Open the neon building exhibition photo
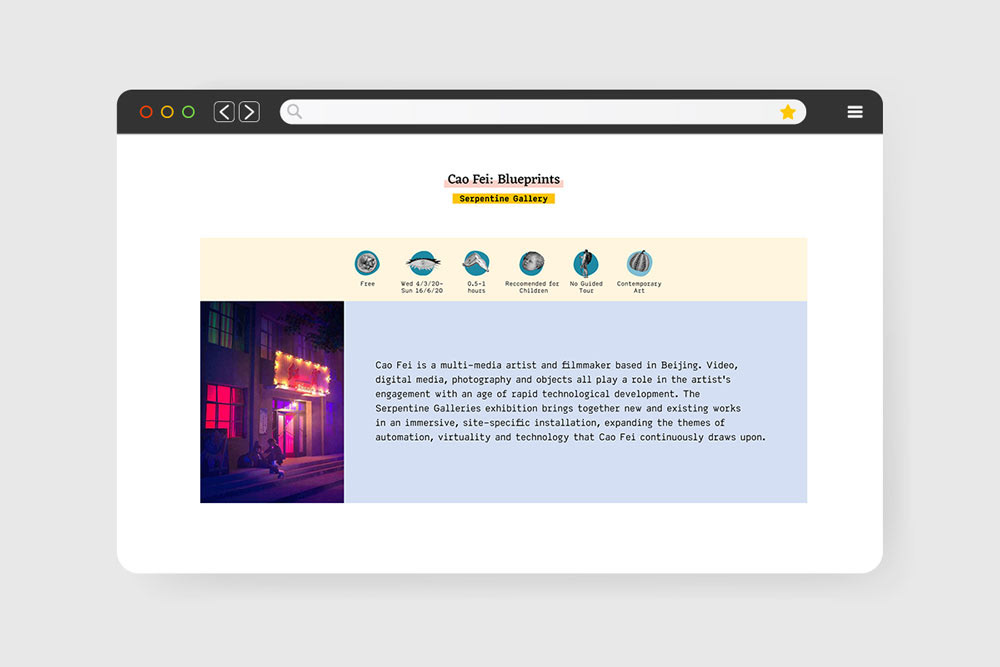Screen dimensions: 1000x667 pos(272,402)
